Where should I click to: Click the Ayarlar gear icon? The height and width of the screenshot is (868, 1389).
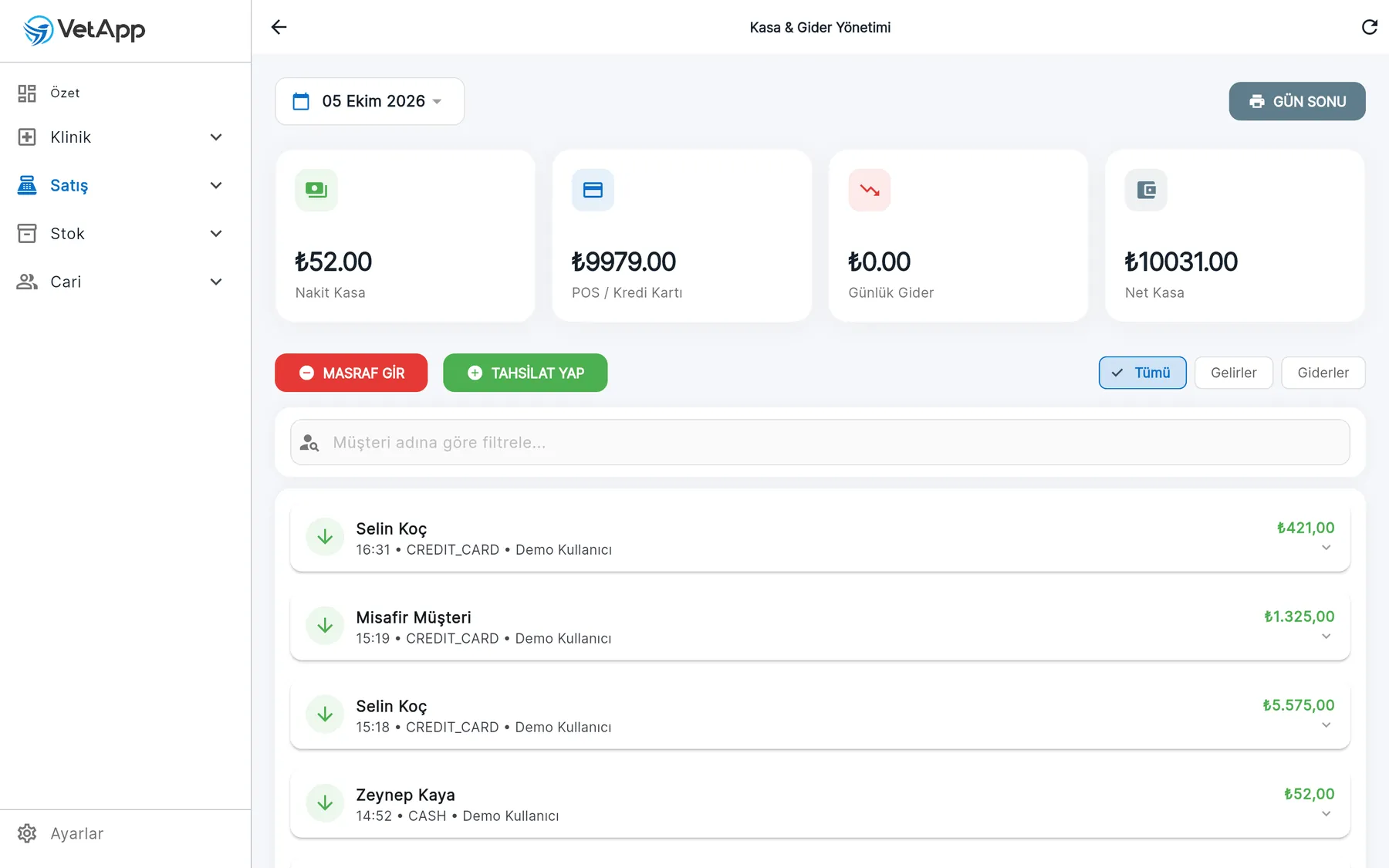click(x=27, y=833)
